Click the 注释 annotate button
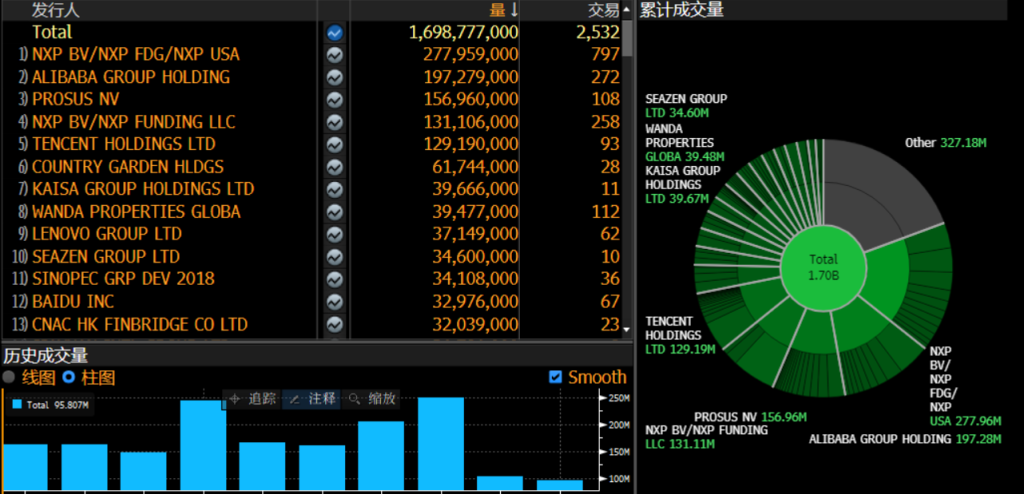Screen dimensions: 1024x494 point(313,399)
